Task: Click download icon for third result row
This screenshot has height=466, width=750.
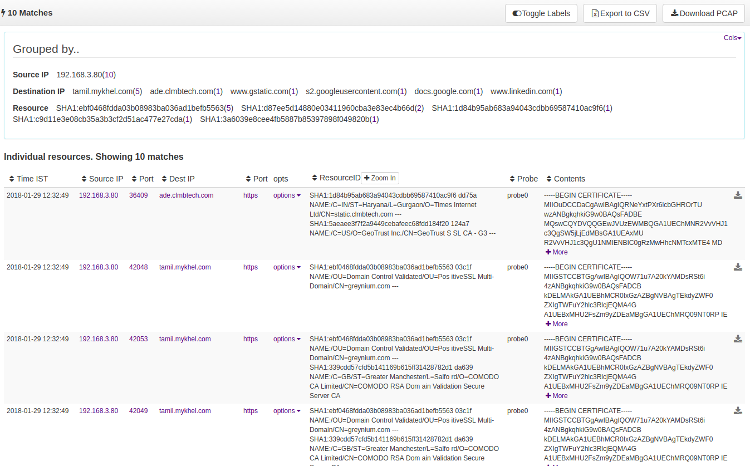Action: click(738, 339)
